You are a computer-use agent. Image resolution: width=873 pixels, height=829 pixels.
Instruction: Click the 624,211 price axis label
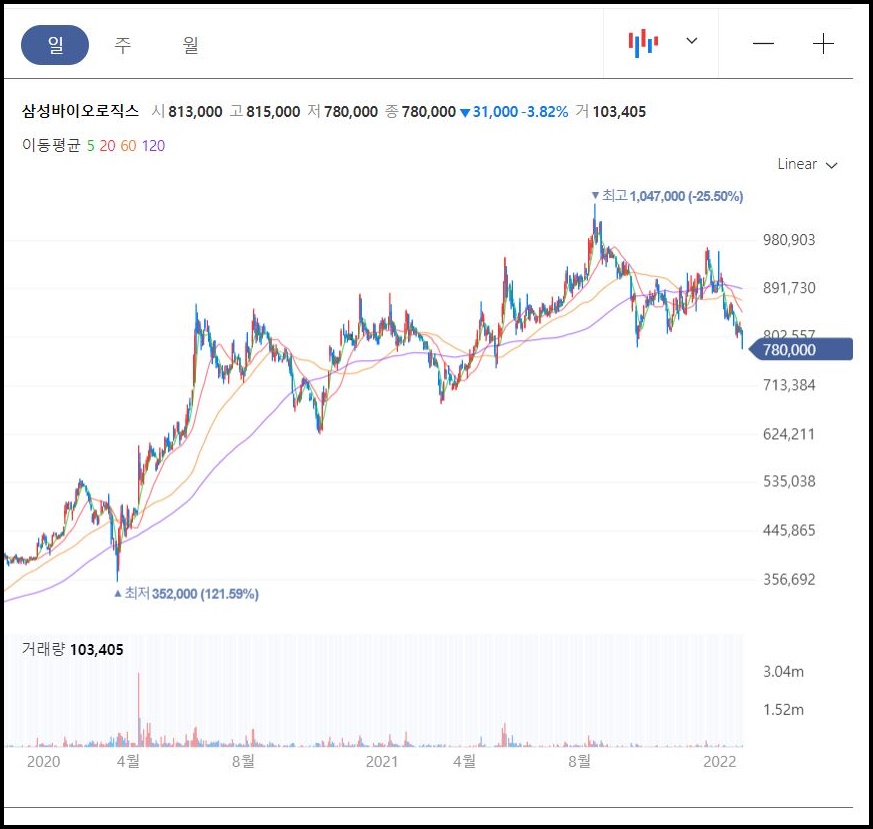[x=789, y=434]
